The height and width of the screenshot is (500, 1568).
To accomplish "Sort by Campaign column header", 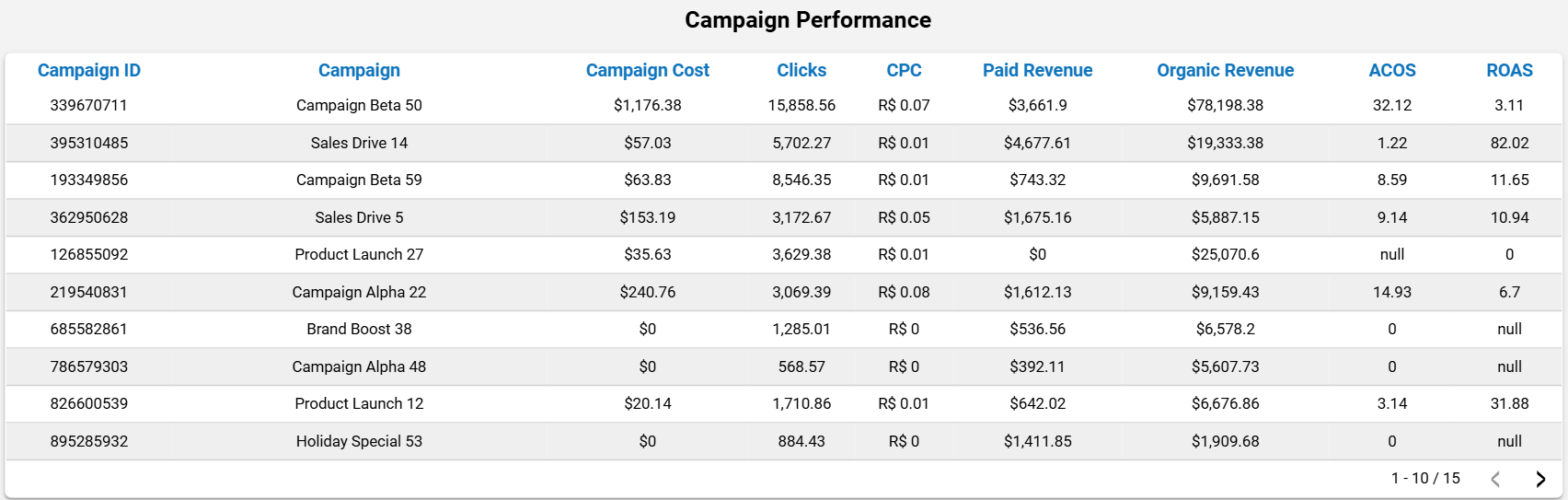I will click(x=359, y=70).
